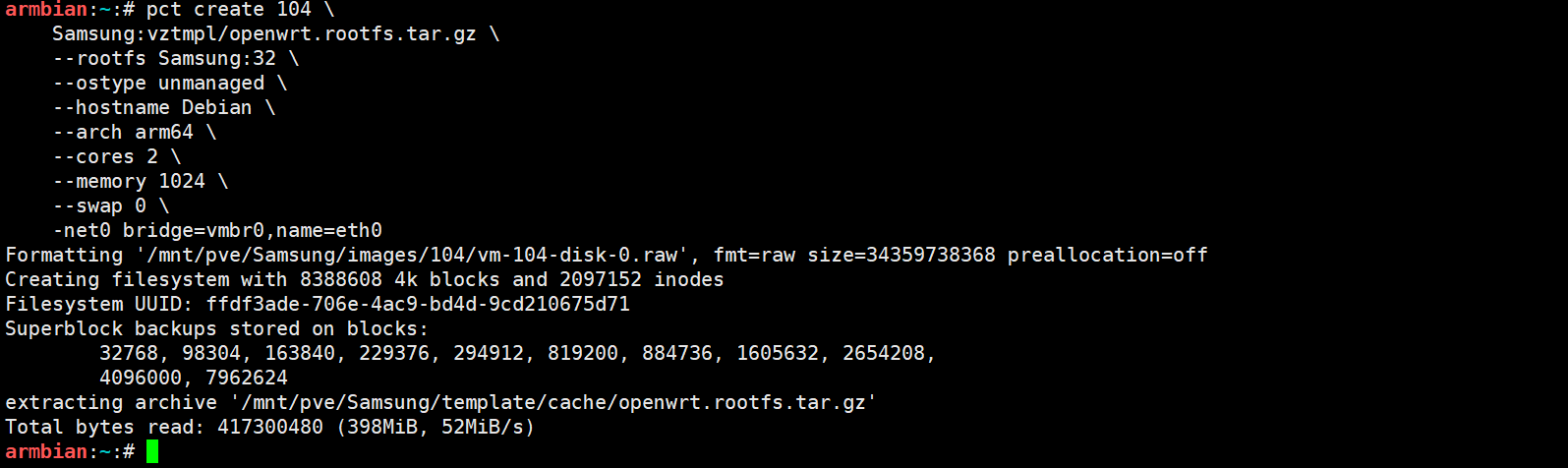Click the '-net0 bridge=vmbr0,name=eth0' line
The height and width of the screenshot is (468, 1568).
coord(217,231)
